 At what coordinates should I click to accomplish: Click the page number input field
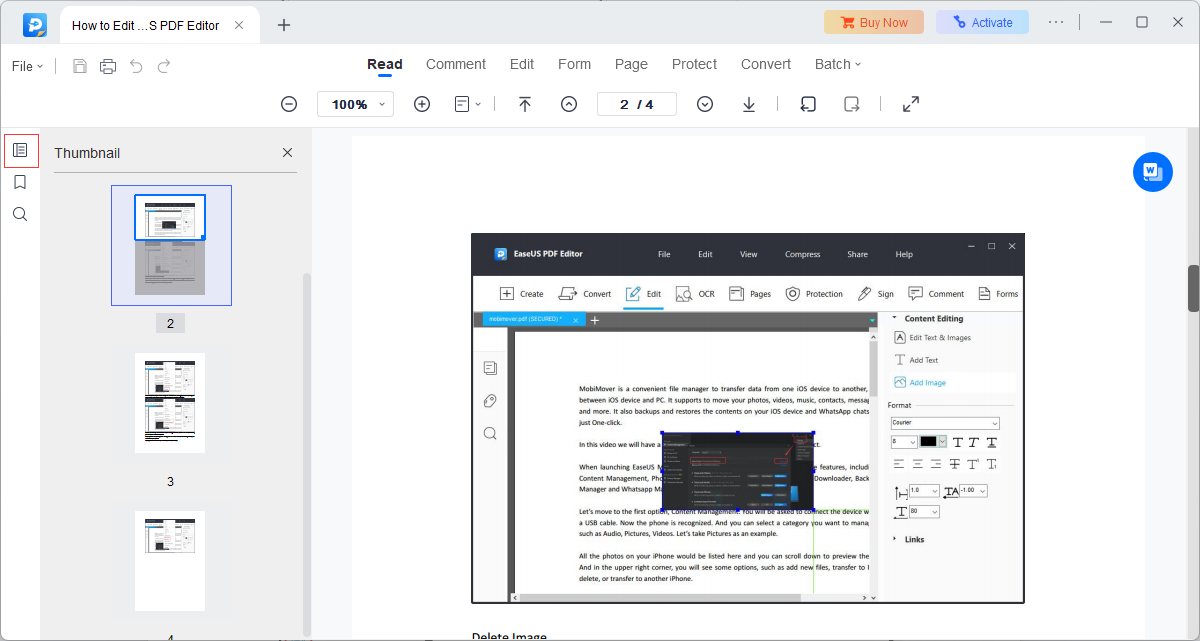coord(637,104)
